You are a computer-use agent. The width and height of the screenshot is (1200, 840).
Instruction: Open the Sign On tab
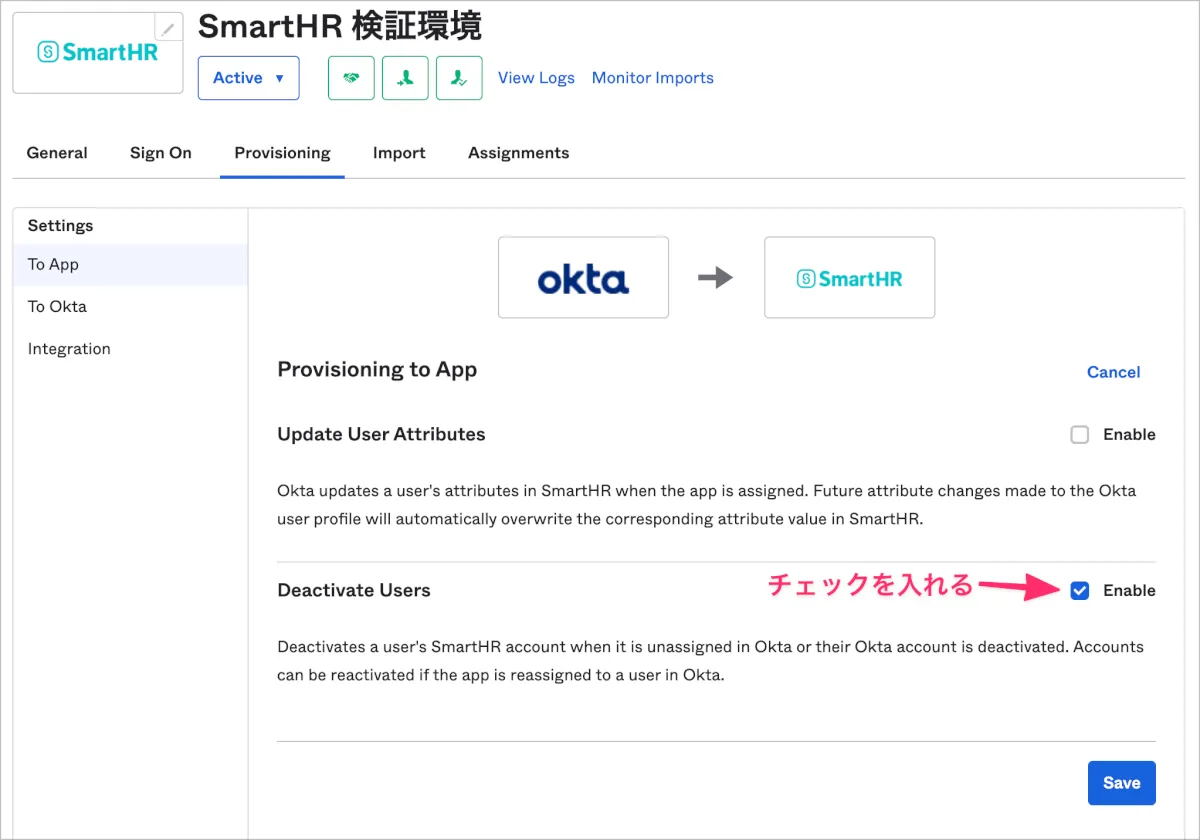161,153
